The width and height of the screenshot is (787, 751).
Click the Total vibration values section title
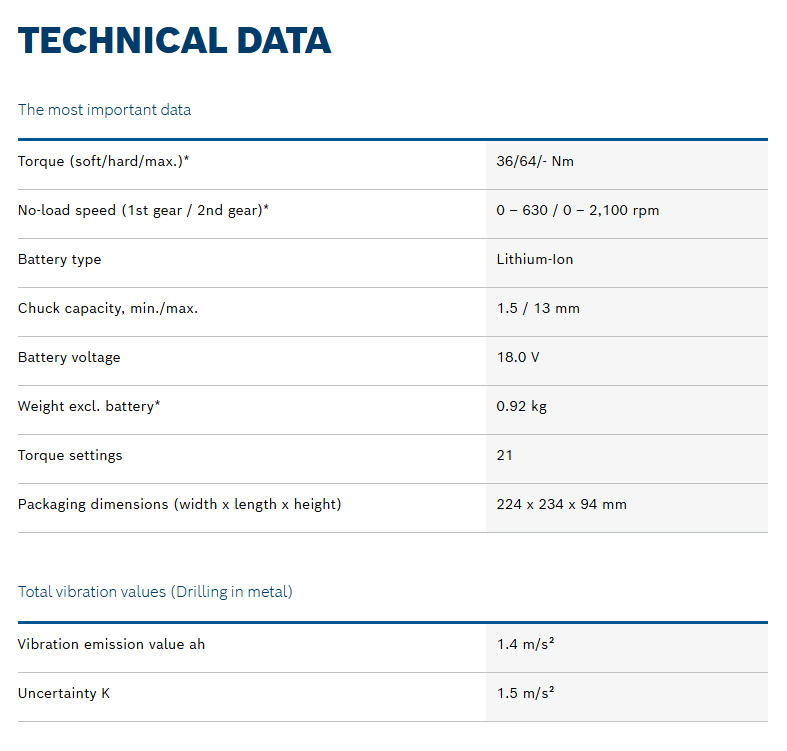[155, 592]
